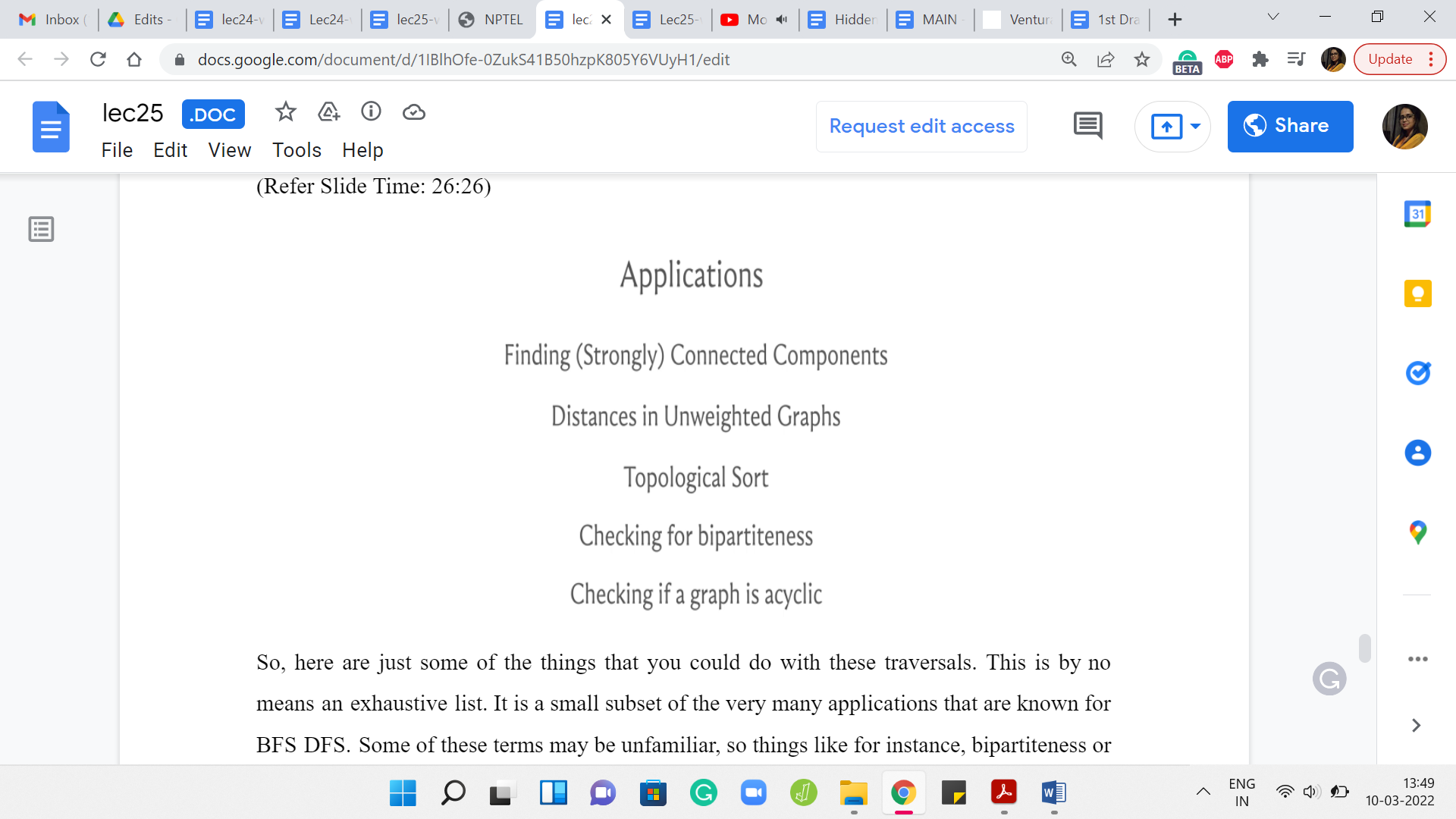Image resolution: width=1456 pixels, height=819 pixels.
Task: Open Google Tasks side panel
Action: (x=1417, y=373)
